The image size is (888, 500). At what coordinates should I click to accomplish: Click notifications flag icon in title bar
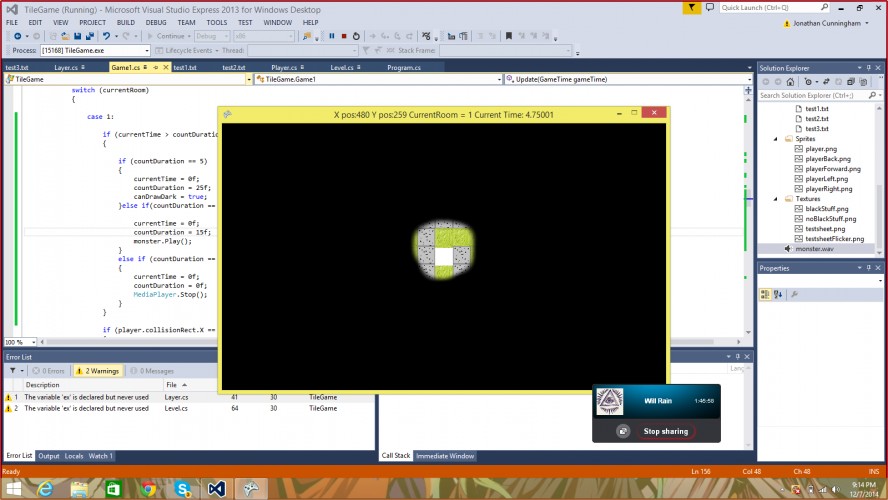pyautogui.click(x=691, y=8)
